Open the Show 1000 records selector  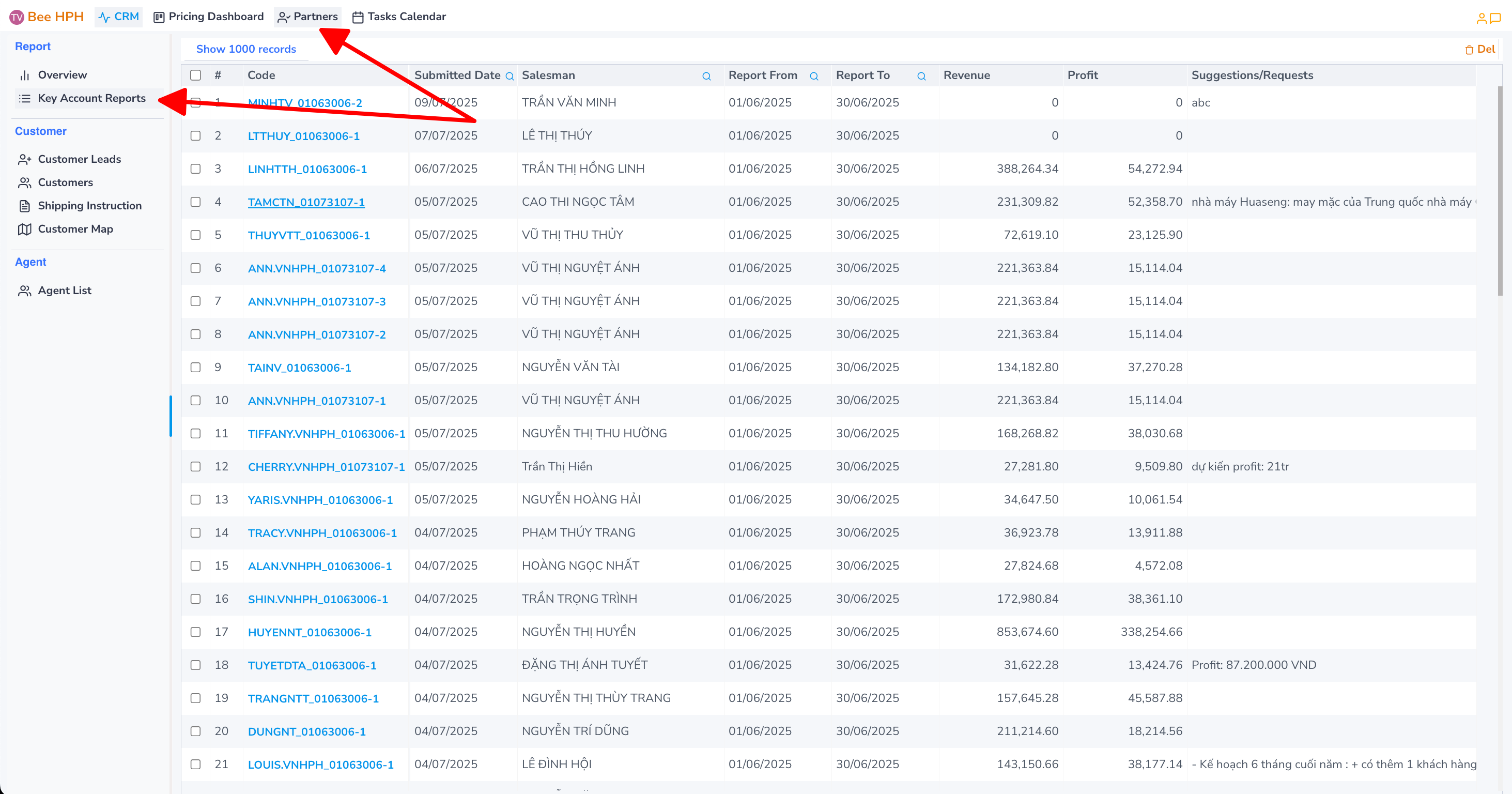click(246, 49)
